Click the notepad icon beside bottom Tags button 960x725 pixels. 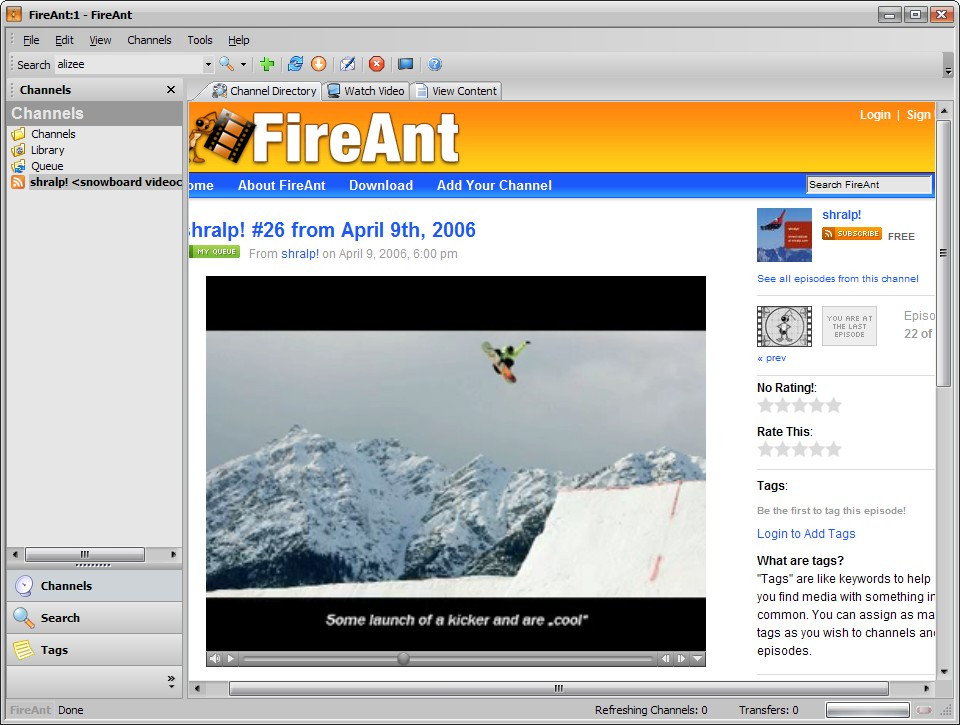point(24,650)
